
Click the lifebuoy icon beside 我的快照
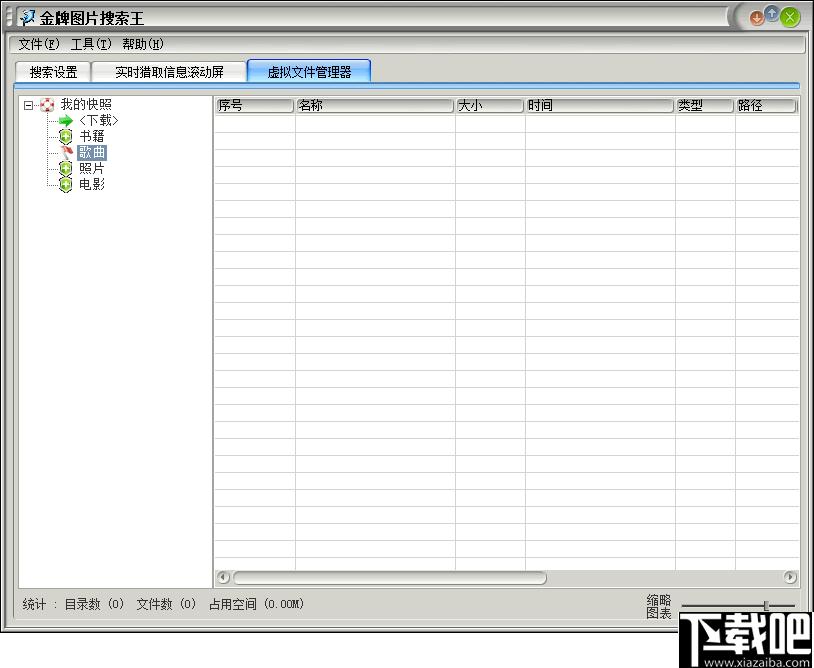pyautogui.click(x=47, y=105)
